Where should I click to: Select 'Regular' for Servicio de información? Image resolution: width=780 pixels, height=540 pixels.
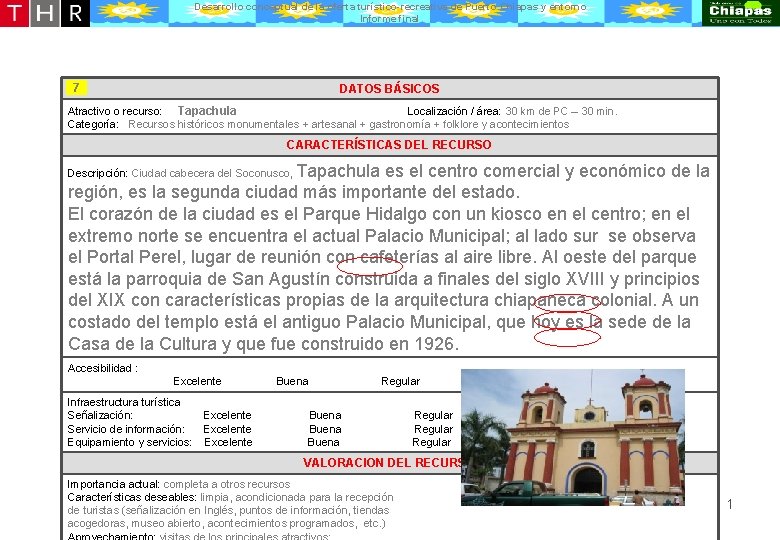(x=433, y=429)
